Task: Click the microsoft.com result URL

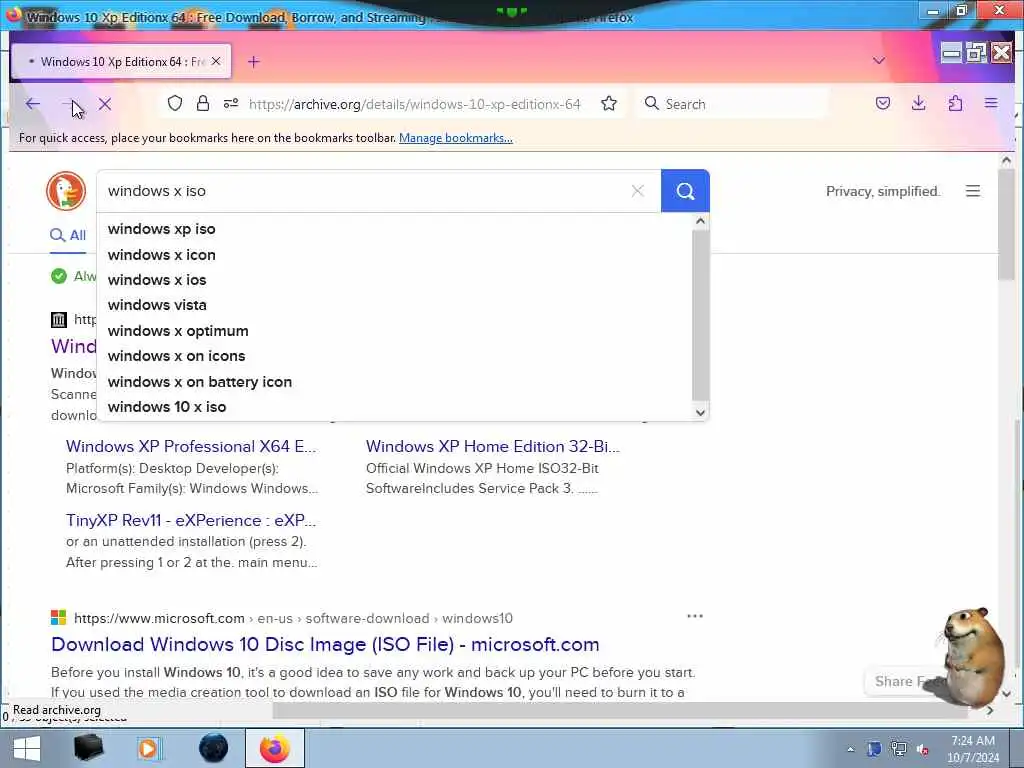Action: (x=293, y=618)
